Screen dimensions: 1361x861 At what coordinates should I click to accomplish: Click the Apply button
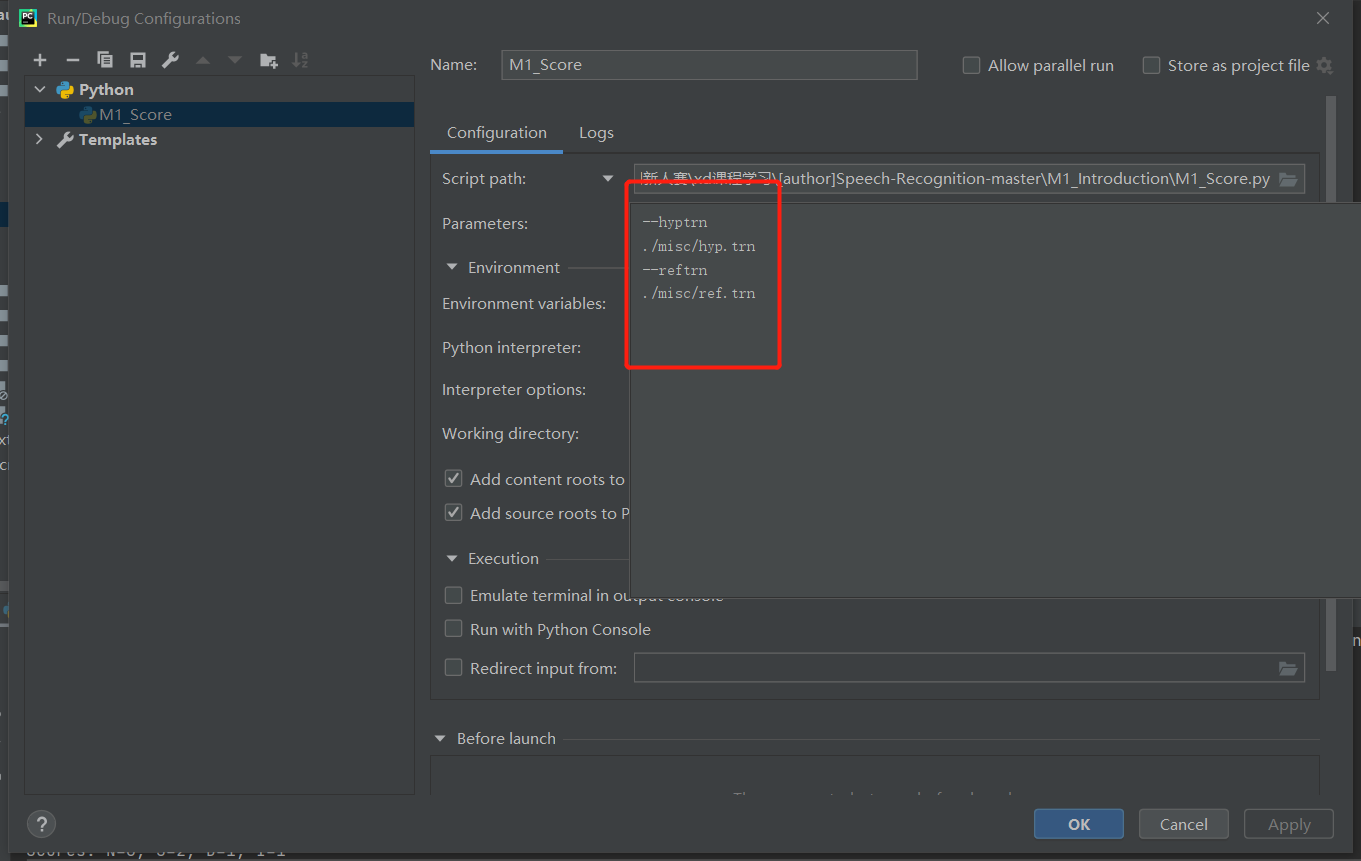(1289, 824)
